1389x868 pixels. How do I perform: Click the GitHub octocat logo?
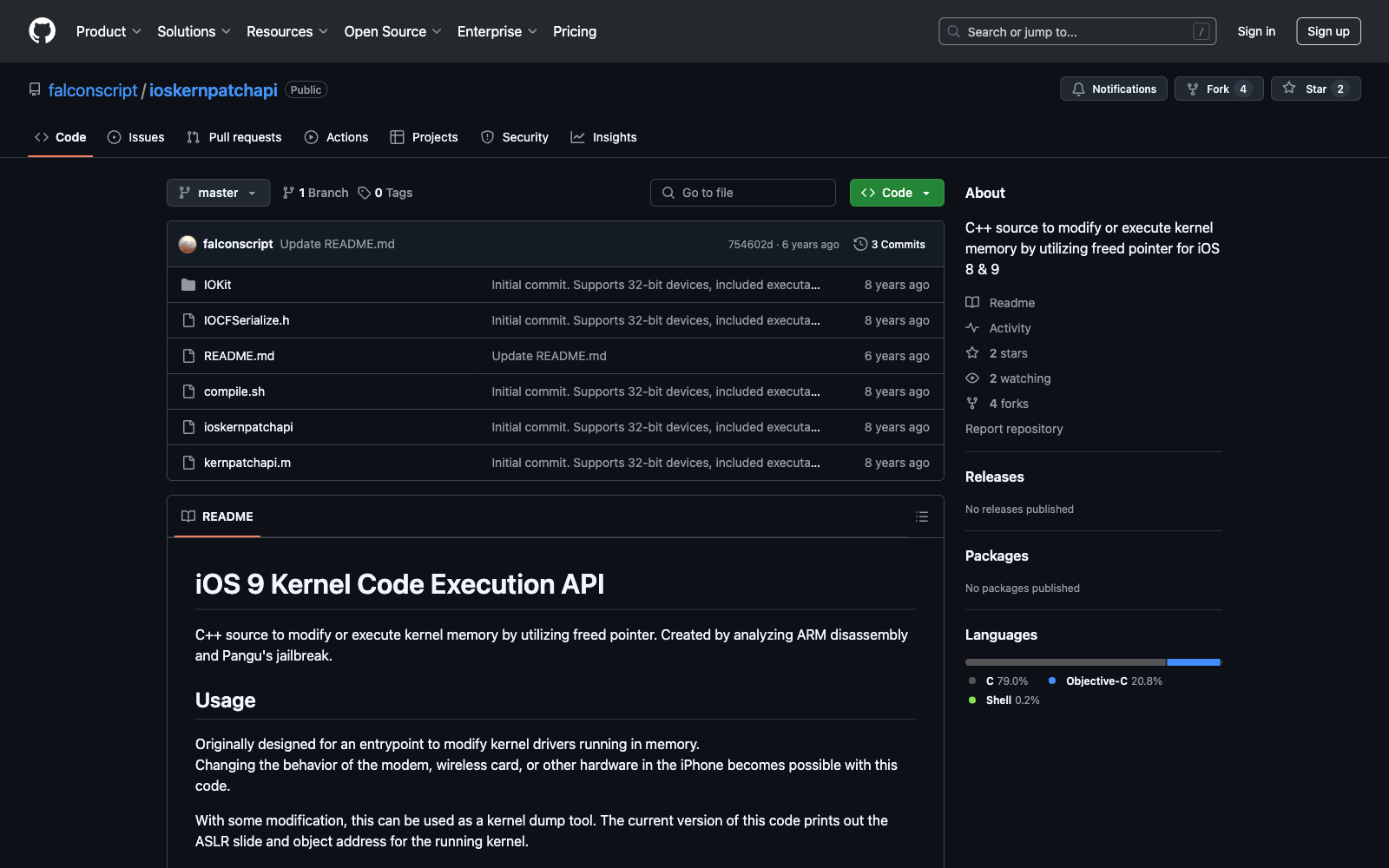pyautogui.click(x=42, y=31)
